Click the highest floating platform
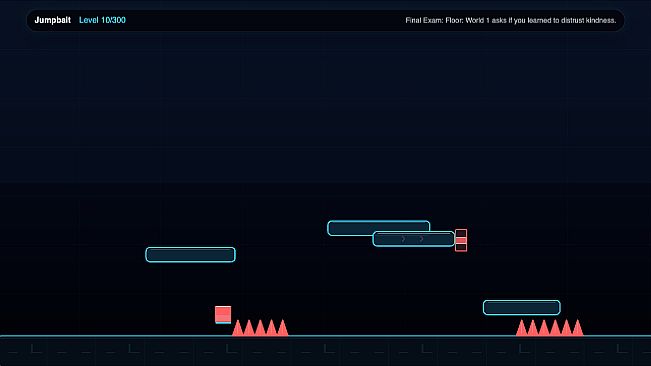This screenshot has width=651, height=366. (379, 228)
